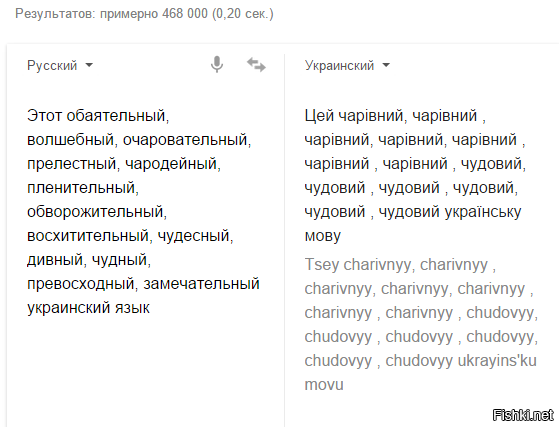The image size is (559, 427).
Task: Open the Русский source language dropdown
Action: (x=60, y=66)
